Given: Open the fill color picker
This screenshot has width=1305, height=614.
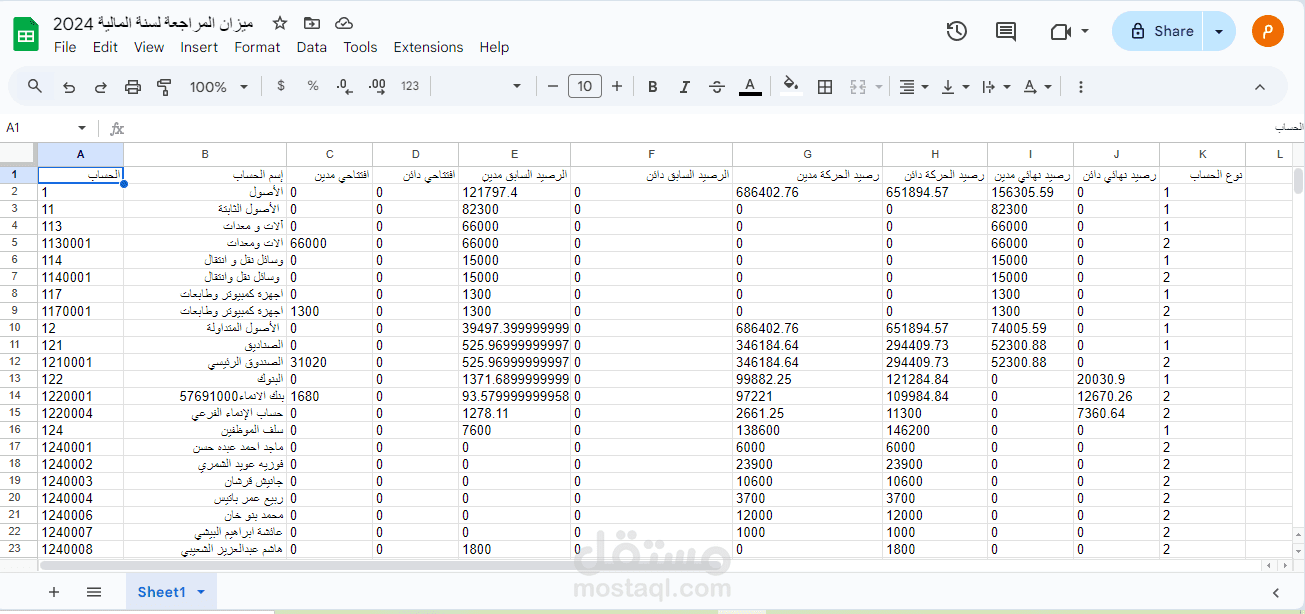Looking at the screenshot, I should pyautogui.click(x=791, y=87).
